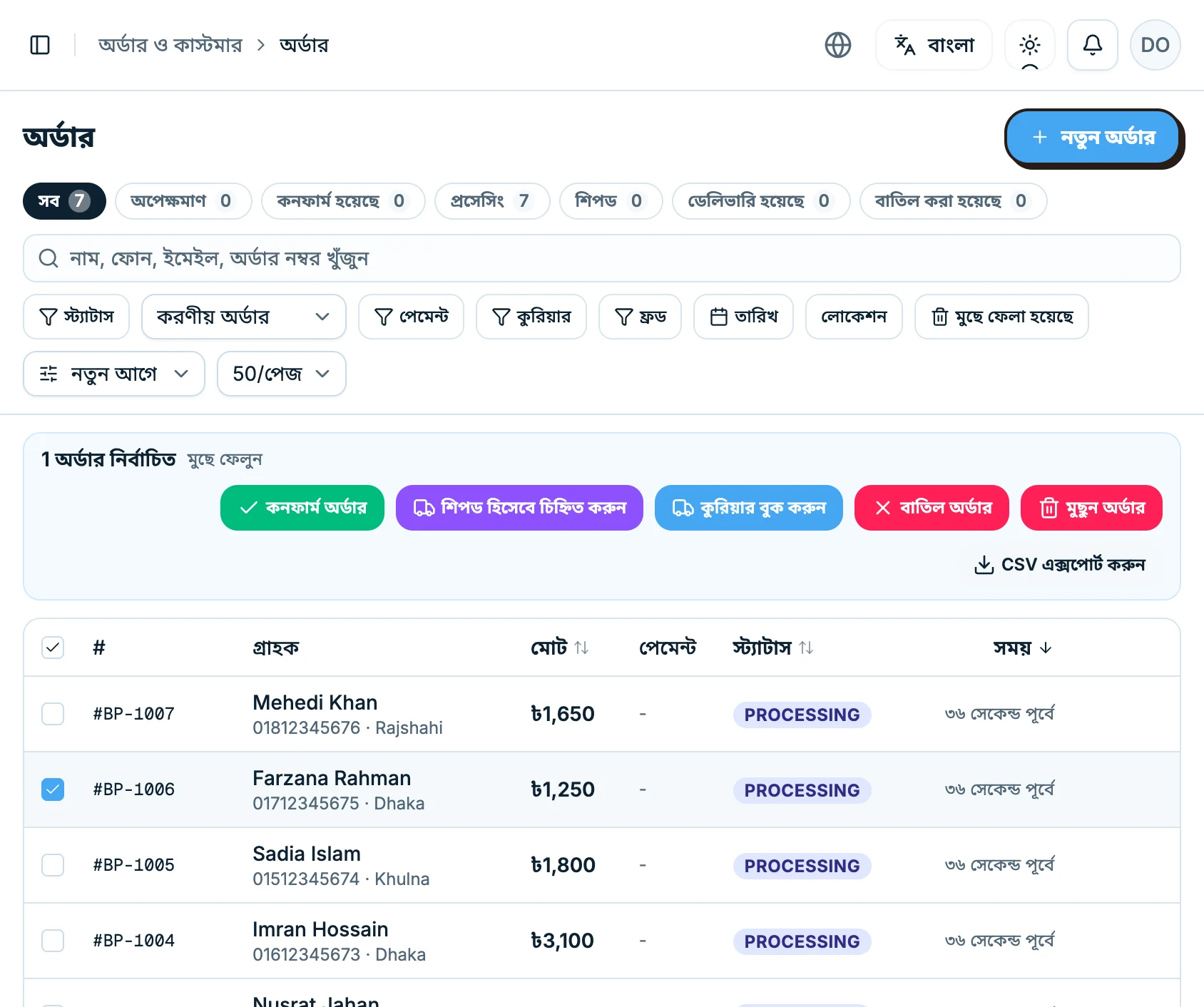
Task: Uncheck the #BP-1006 row checkbox
Action: [53, 789]
